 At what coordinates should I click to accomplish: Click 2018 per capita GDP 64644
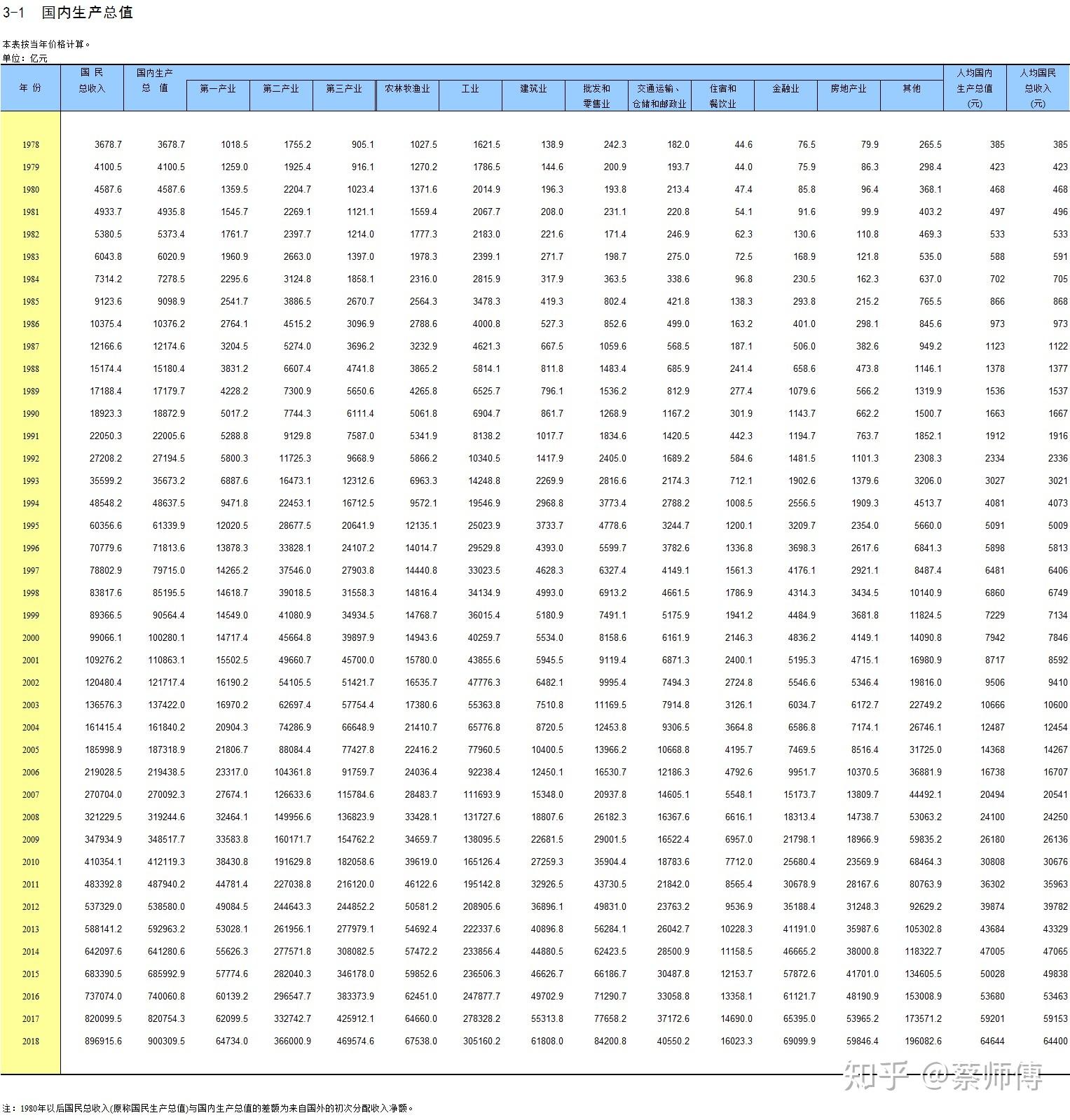click(x=992, y=1041)
